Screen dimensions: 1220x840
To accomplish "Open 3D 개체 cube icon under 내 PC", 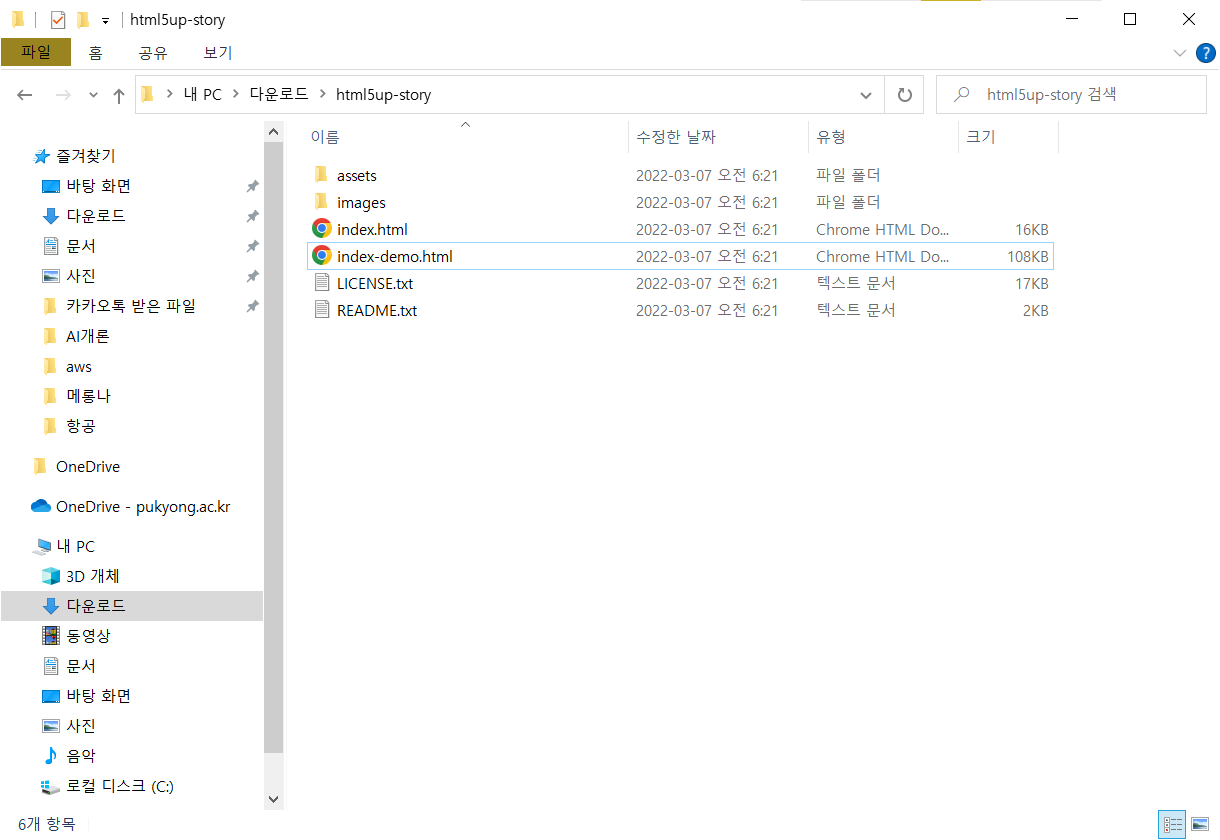I will click(x=51, y=576).
